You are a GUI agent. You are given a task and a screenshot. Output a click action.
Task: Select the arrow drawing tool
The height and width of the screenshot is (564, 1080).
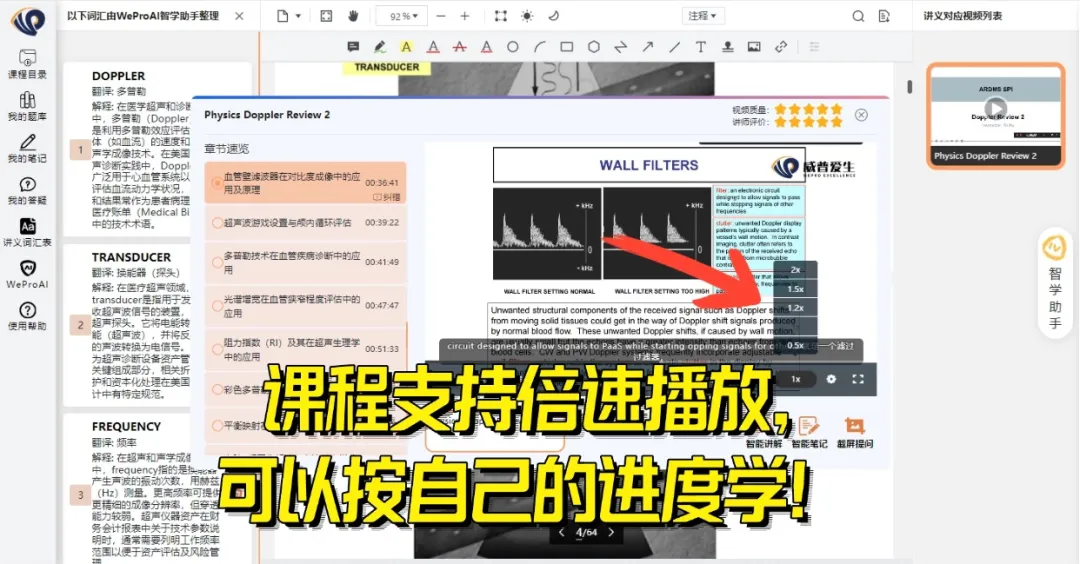tap(647, 47)
